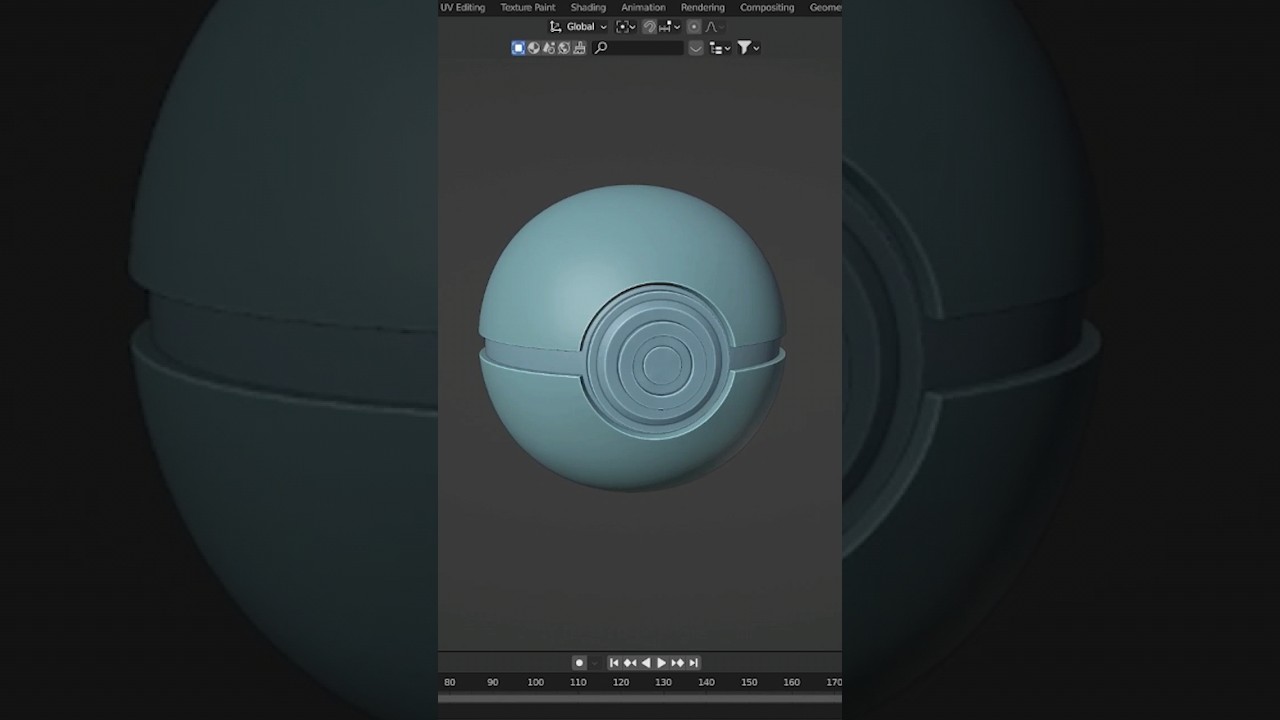Switch to the Texture Paint workspace
Screen dimensions: 1280x720
[x=528, y=7]
